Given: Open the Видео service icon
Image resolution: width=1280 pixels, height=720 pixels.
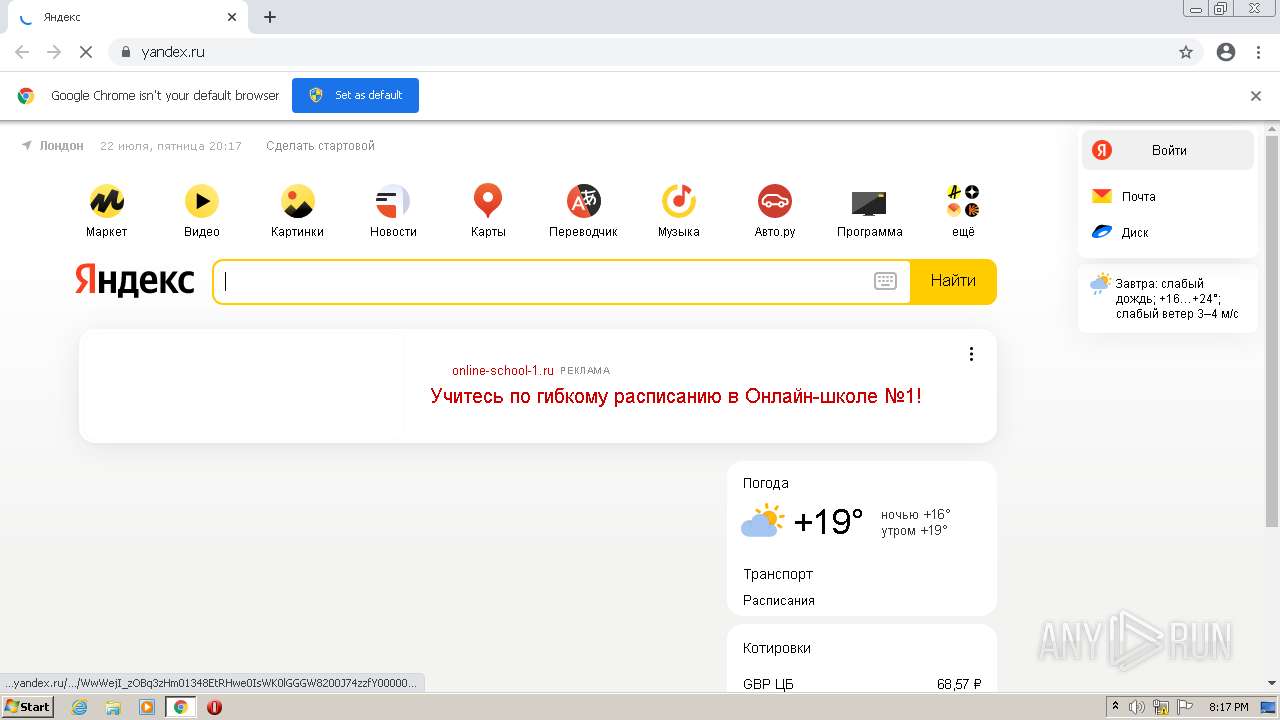Looking at the screenshot, I should [202, 201].
